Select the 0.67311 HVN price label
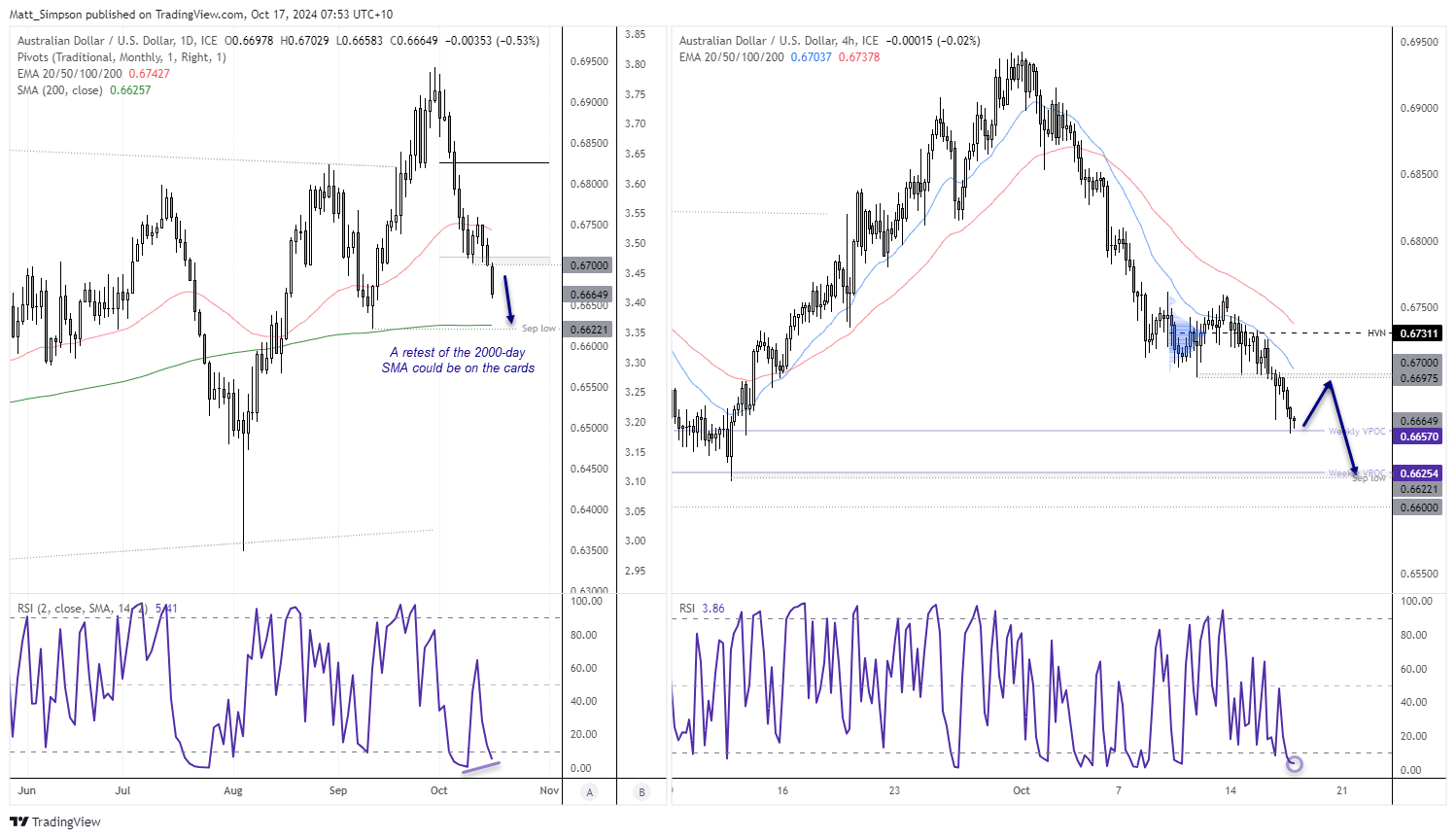Screen dimensions: 1456x839 1419,333
